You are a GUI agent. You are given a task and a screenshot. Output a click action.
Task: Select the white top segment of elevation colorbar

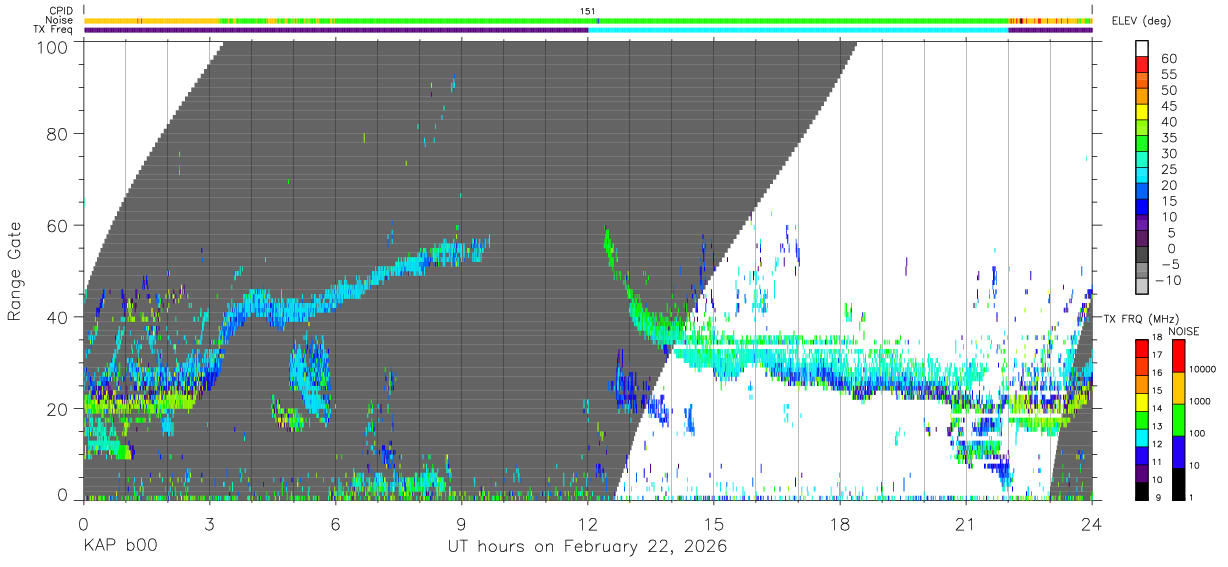[x=1142, y=50]
